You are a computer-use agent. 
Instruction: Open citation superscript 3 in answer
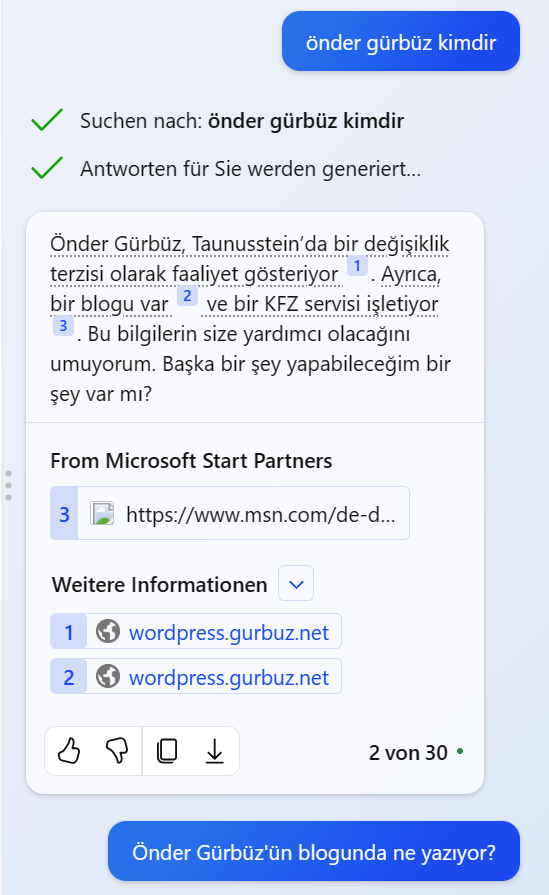pyautogui.click(x=63, y=326)
